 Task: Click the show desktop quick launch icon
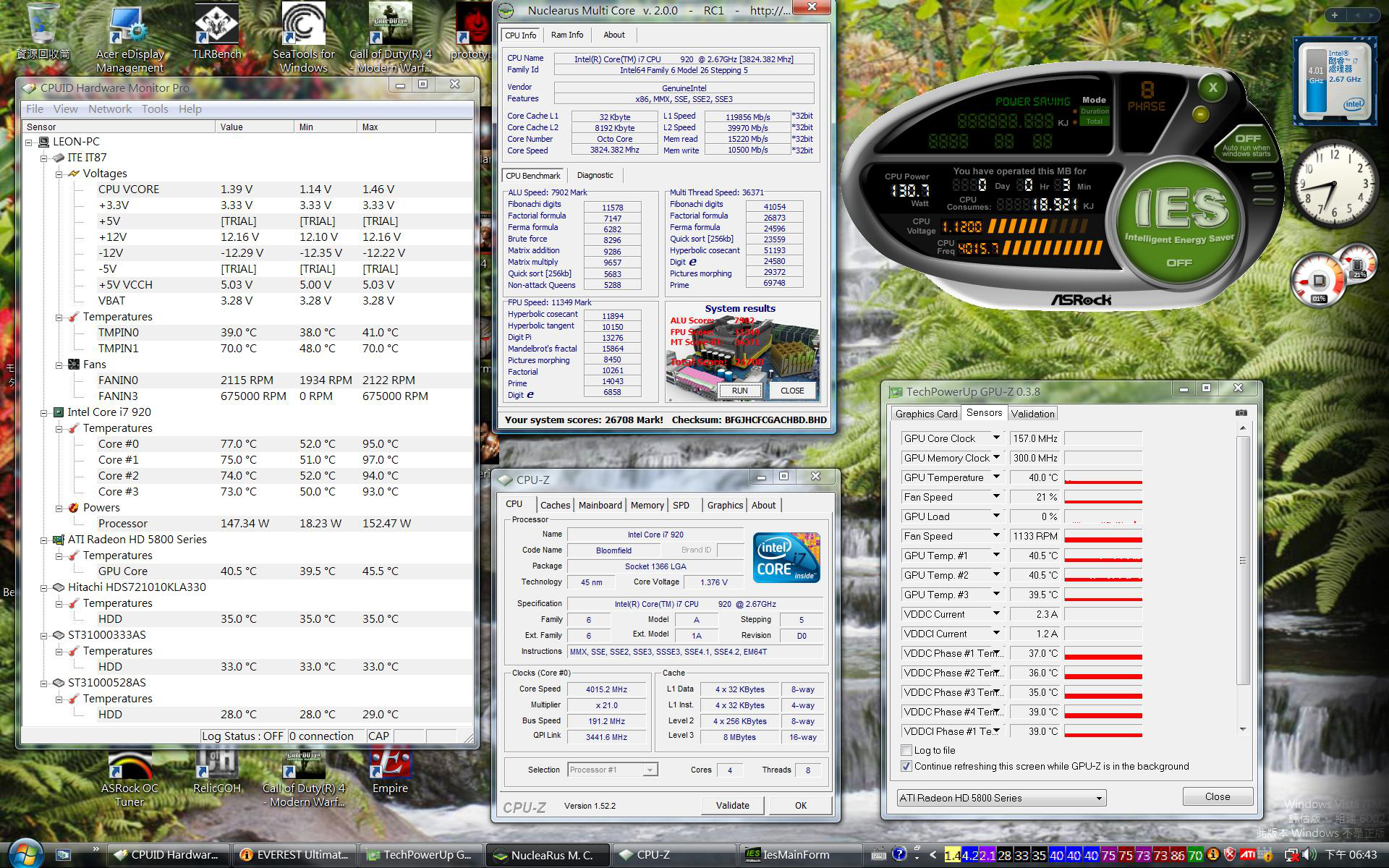(63, 855)
